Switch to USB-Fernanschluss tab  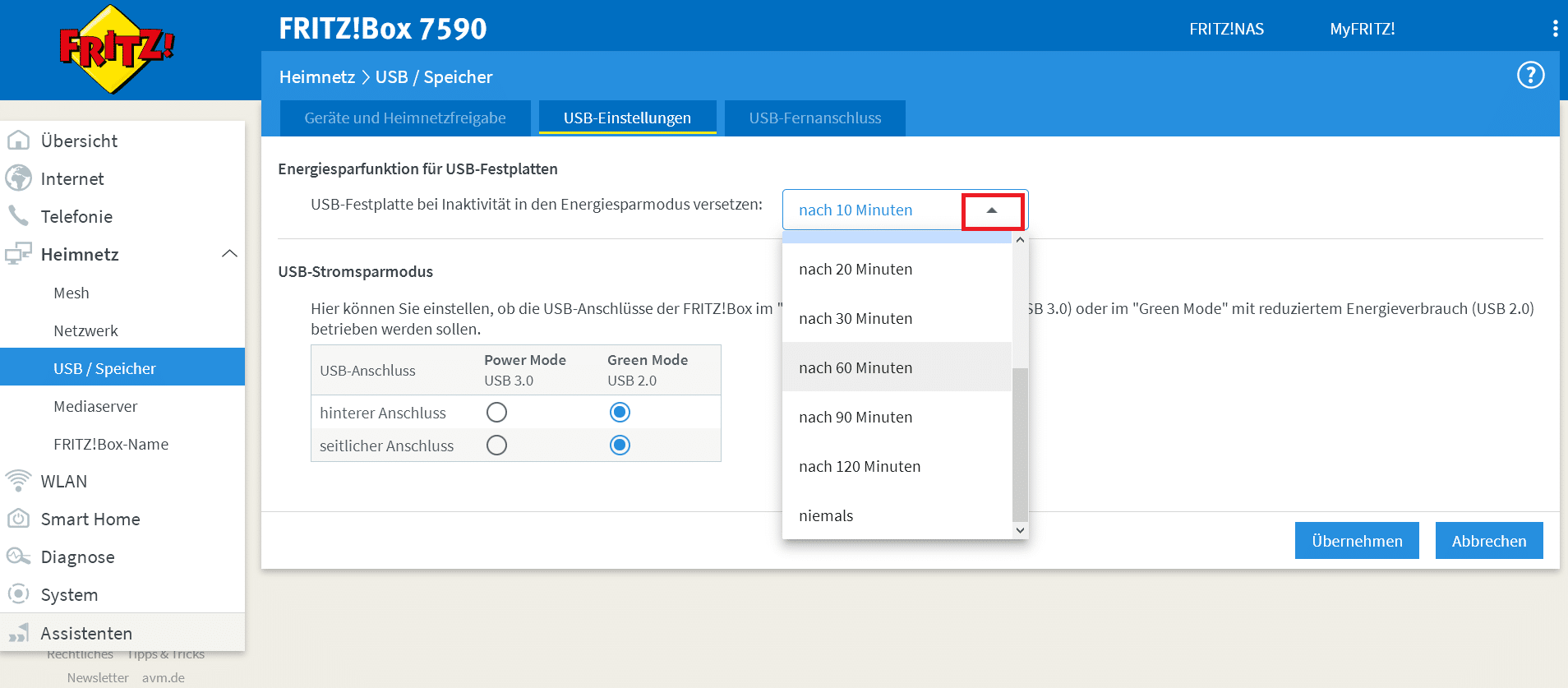tap(815, 118)
